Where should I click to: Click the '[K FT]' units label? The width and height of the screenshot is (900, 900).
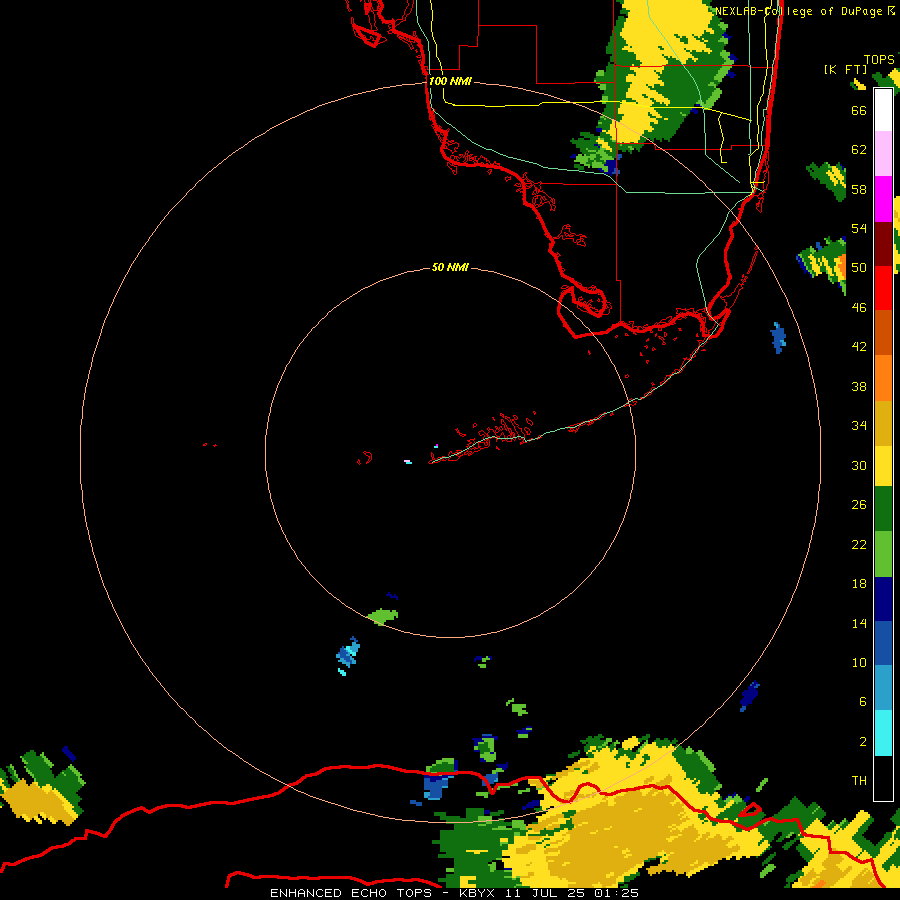tap(845, 69)
